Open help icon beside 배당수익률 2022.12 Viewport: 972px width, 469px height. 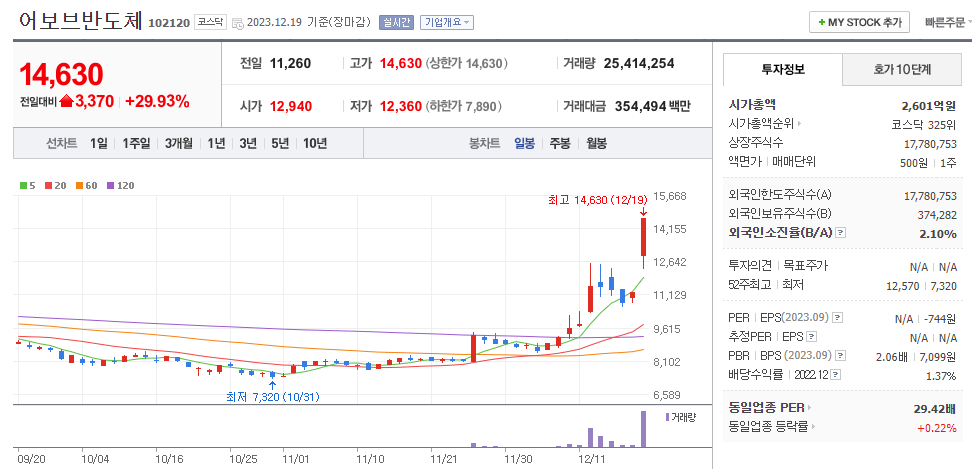(836, 375)
